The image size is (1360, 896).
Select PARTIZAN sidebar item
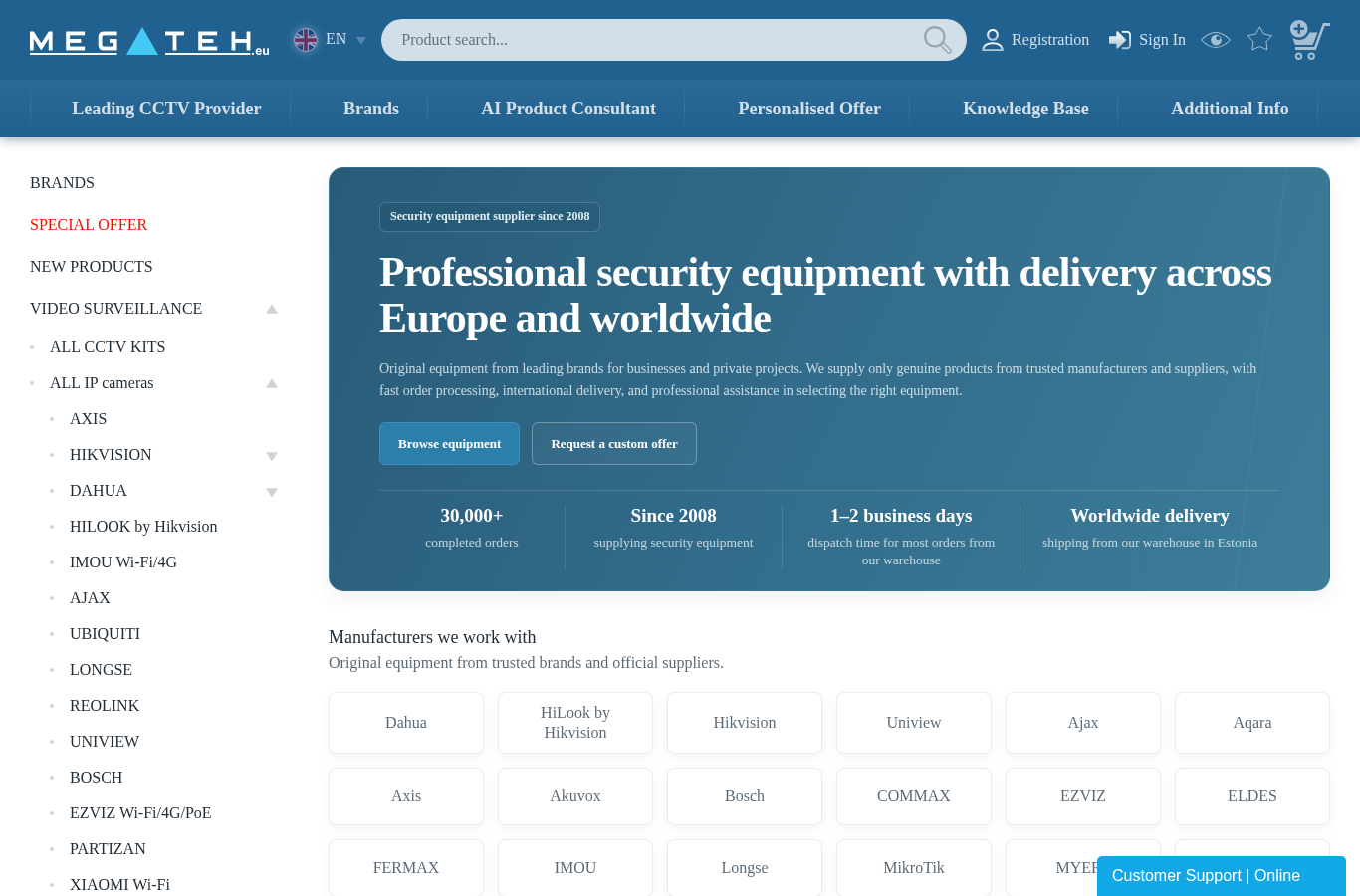[x=108, y=849]
